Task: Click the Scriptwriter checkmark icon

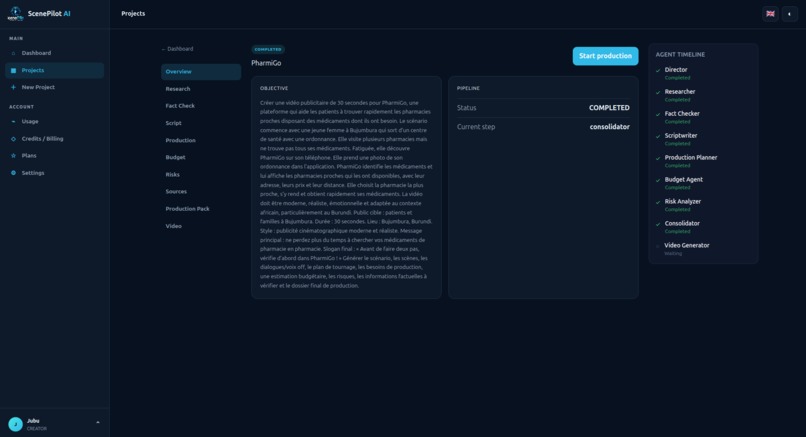Action: (658, 137)
